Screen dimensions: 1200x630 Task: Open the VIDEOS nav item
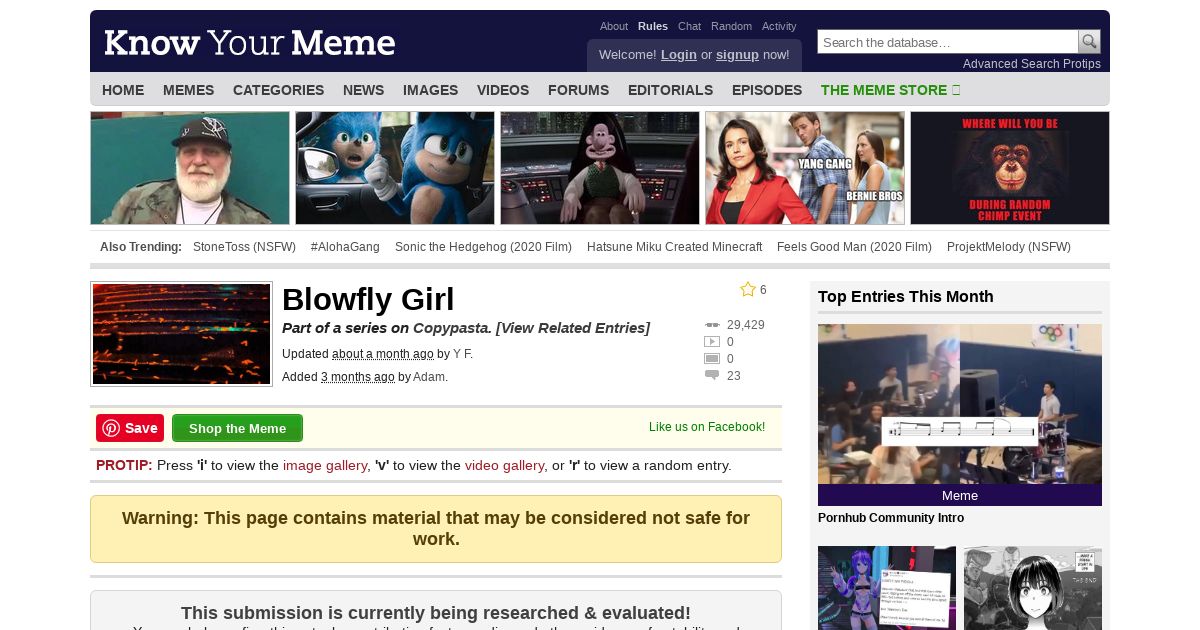(503, 90)
